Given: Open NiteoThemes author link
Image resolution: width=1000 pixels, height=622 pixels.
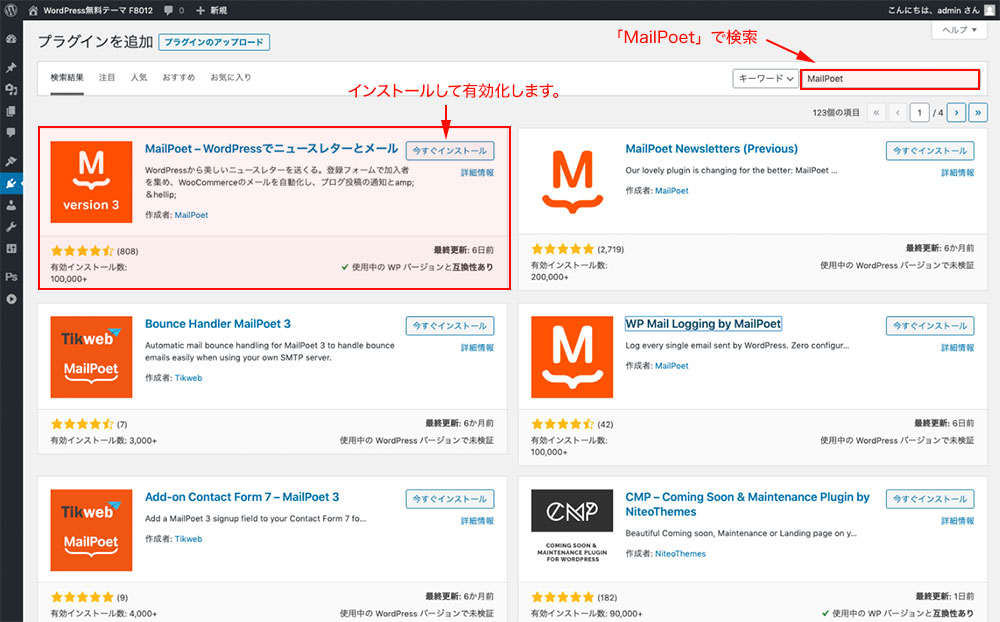Looking at the screenshot, I should coord(680,554).
